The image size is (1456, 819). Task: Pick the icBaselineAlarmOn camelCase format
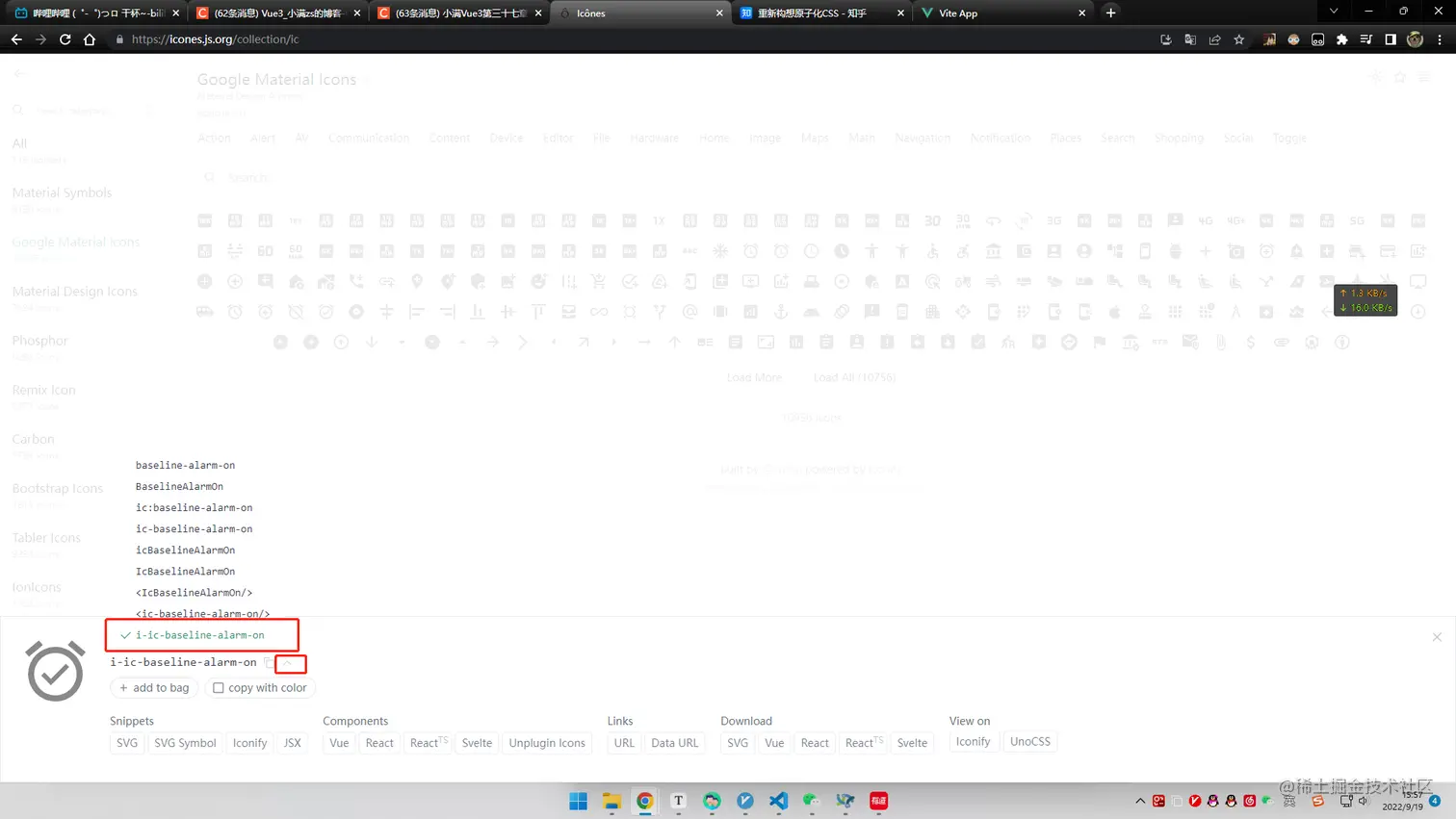tap(185, 550)
